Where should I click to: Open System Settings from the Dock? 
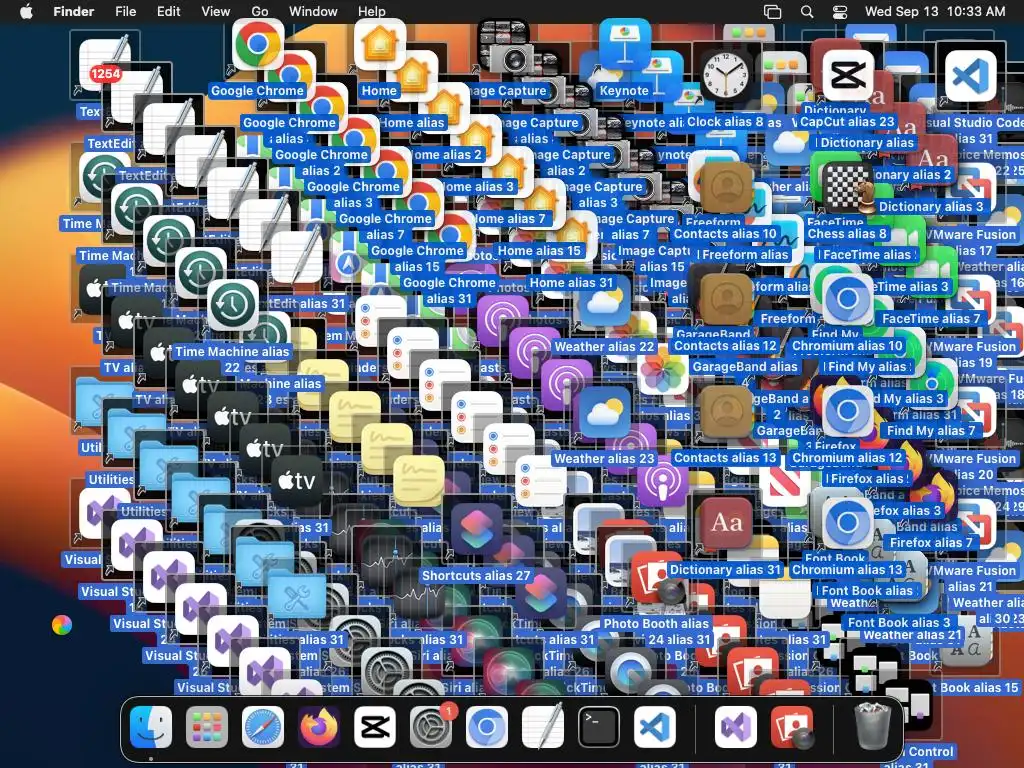(x=431, y=727)
